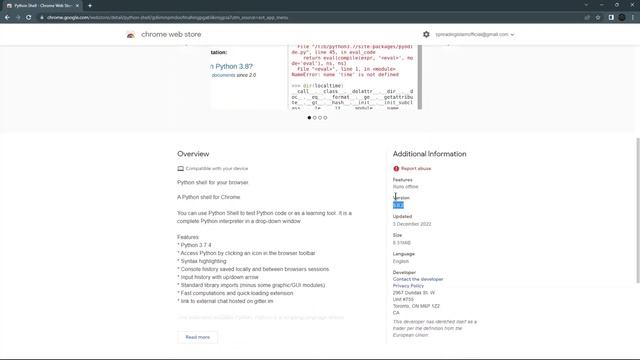Click the '* Python 3.7.4' feature line
This screenshot has width=640, height=360.
click(194, 245)
